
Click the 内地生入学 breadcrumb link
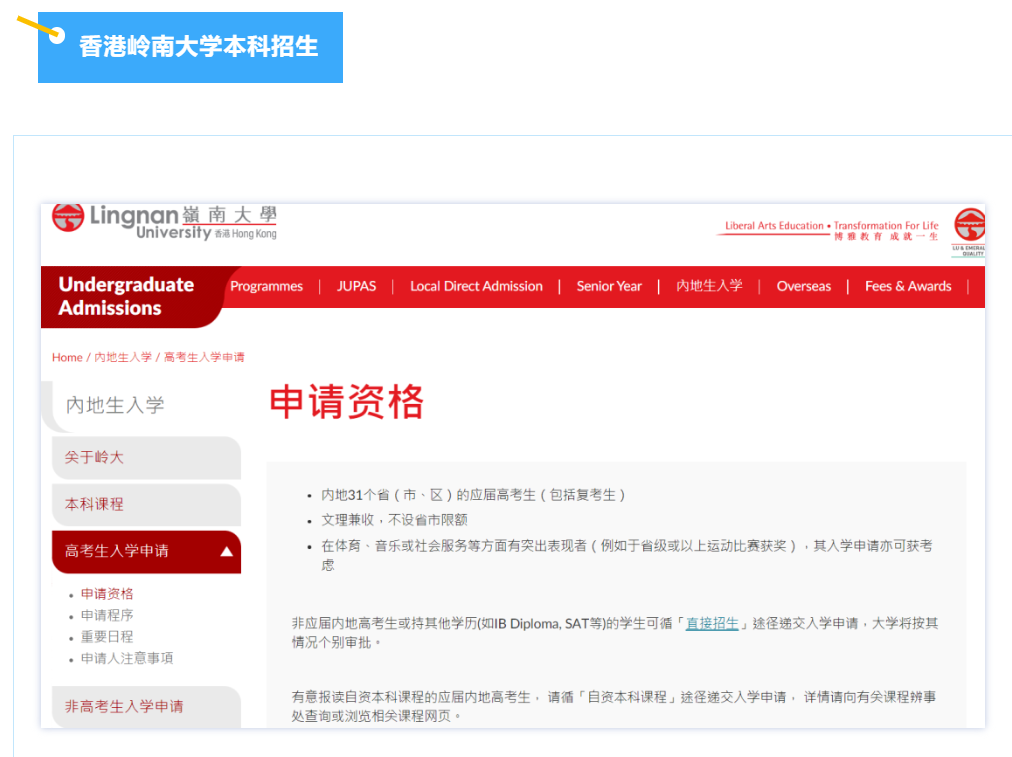[123, 357]
